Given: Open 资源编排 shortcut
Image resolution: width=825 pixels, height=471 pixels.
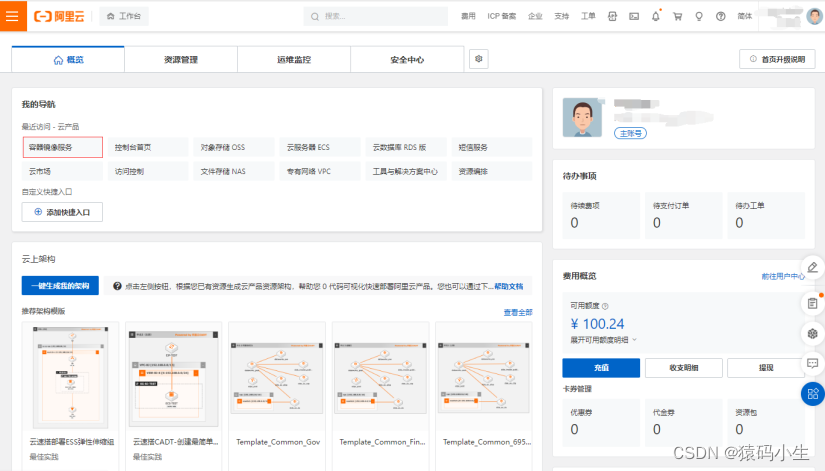Looking at the screenshot, I should 491,172.
